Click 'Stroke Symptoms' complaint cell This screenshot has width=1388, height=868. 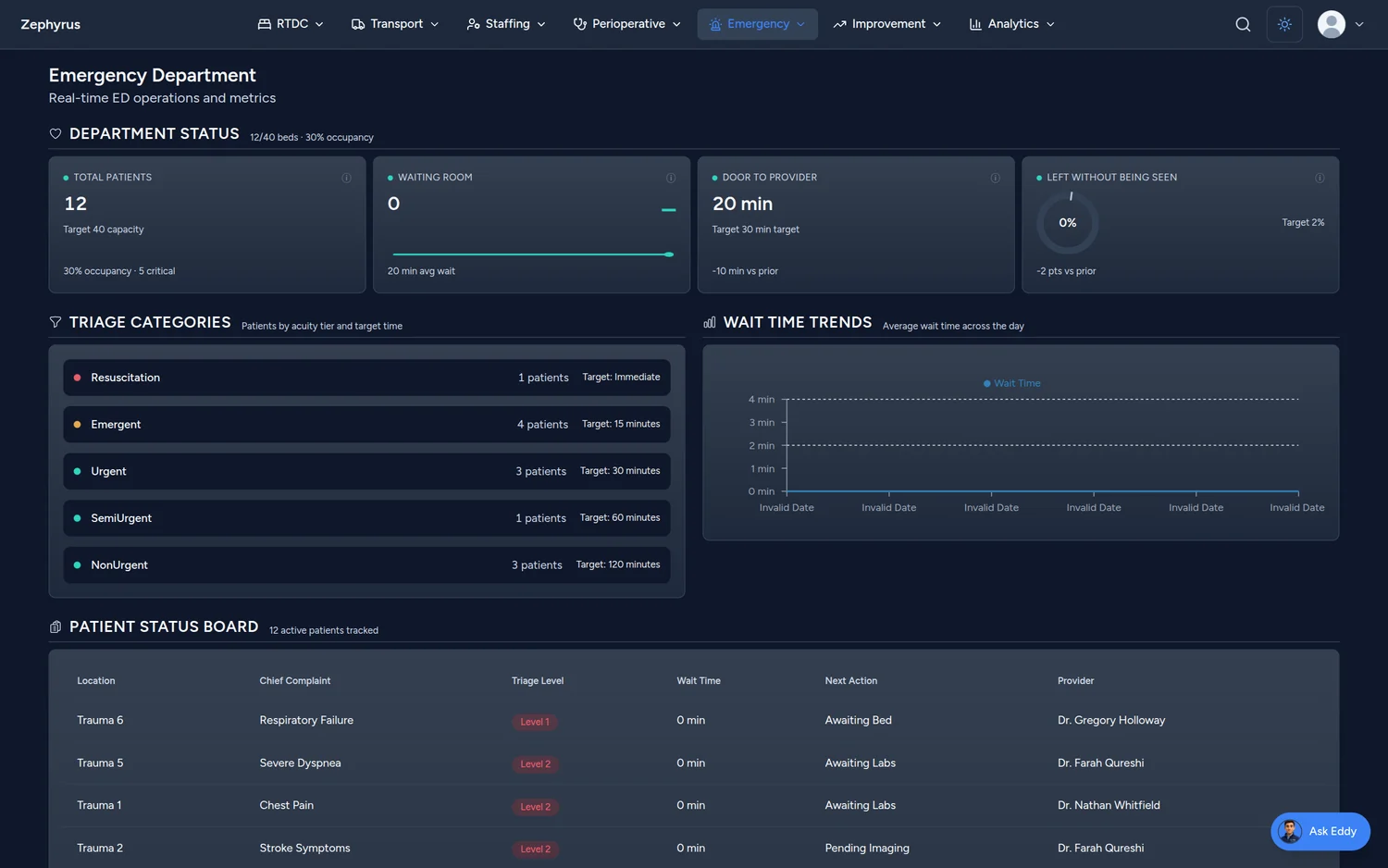click(304, 848)
